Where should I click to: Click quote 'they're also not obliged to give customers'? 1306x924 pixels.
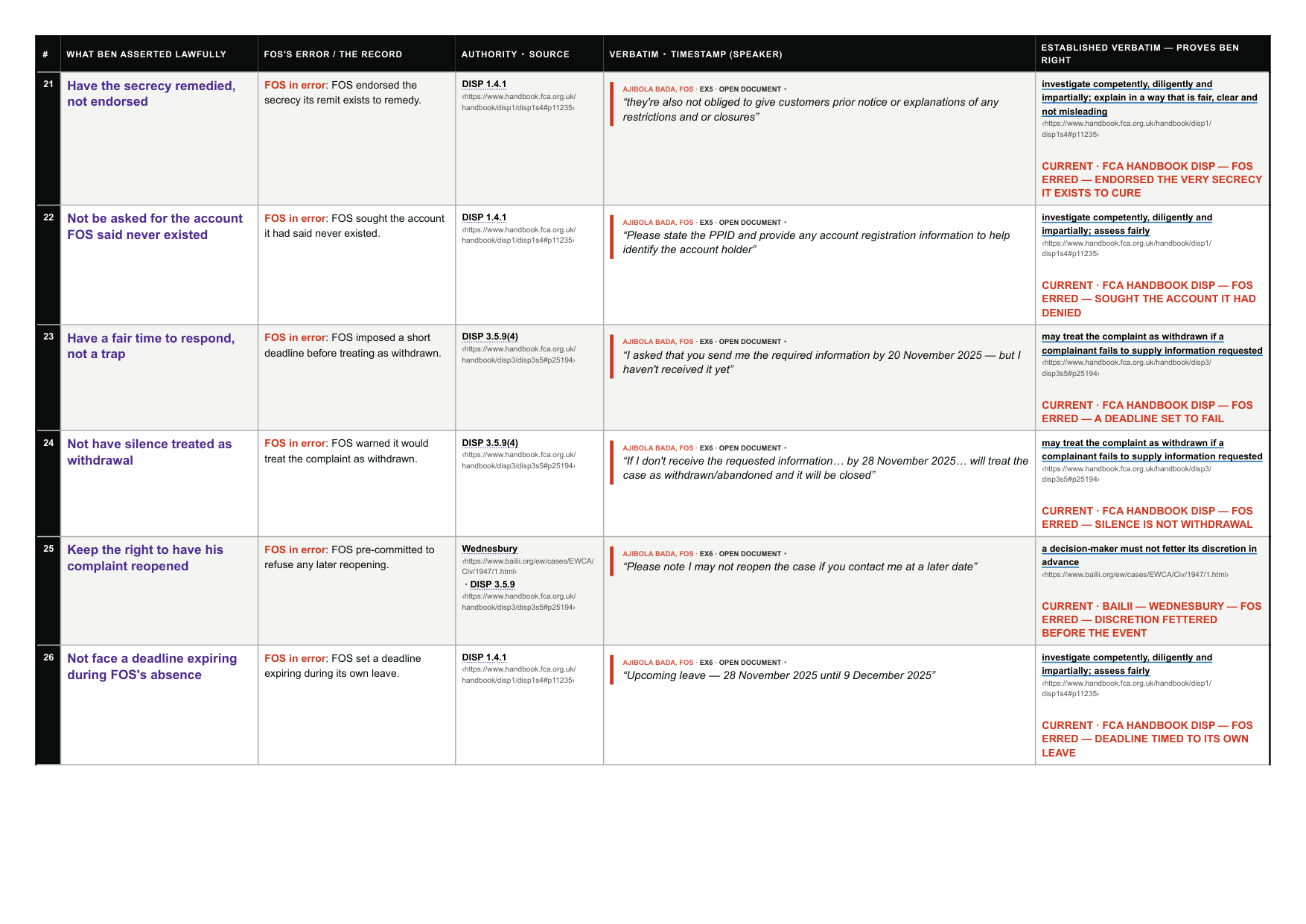click(x=810, y=109)
